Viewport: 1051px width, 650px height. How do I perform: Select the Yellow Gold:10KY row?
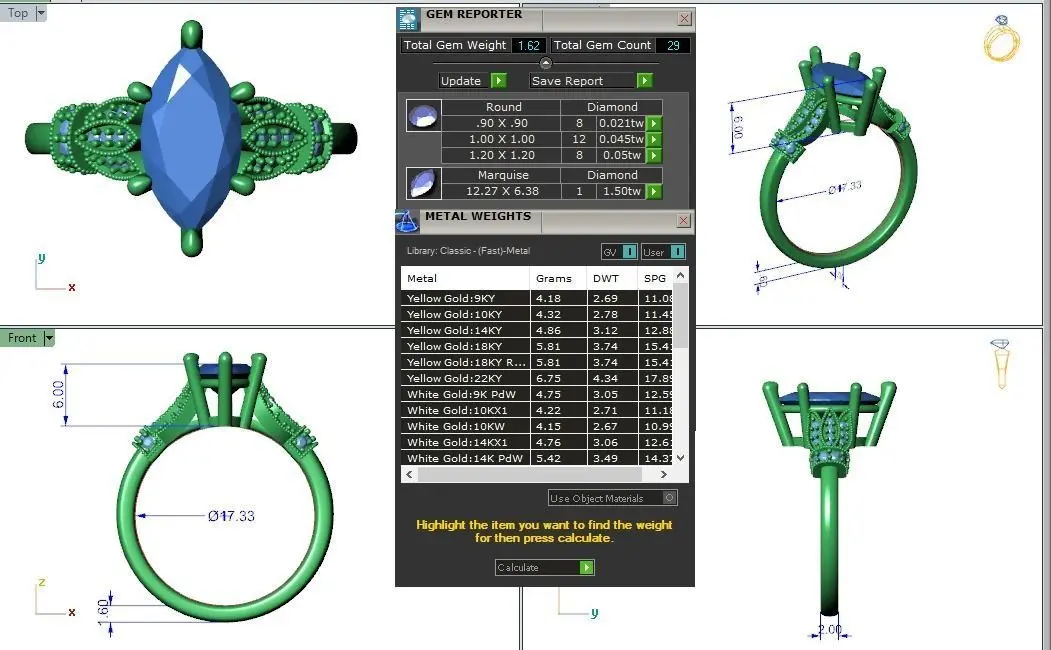point(537,314)
